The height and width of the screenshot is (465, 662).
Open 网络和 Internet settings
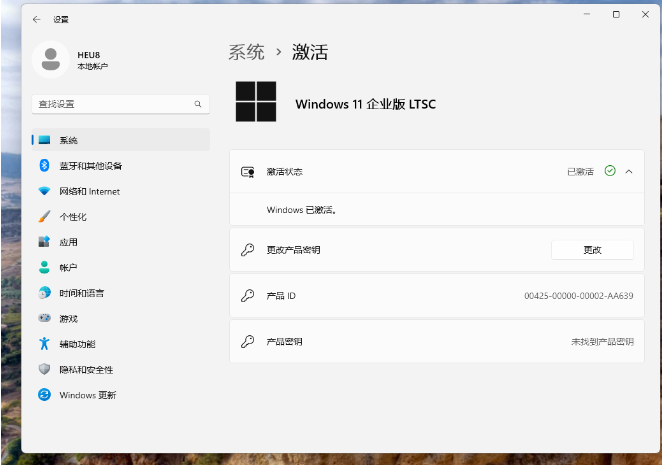coord(89,191)
